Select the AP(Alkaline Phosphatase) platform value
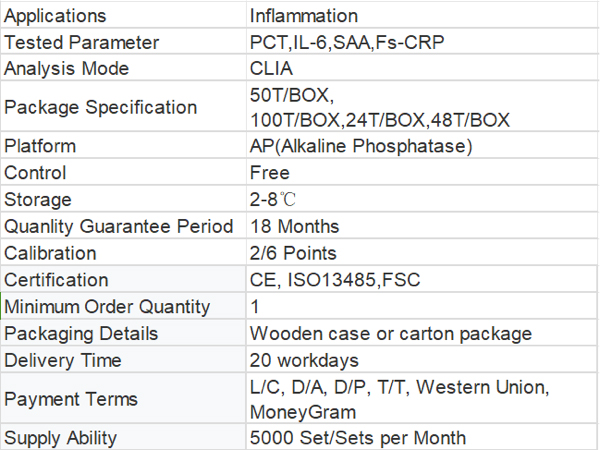Viewport: 600px width, 450px height. tap(360, 146)
